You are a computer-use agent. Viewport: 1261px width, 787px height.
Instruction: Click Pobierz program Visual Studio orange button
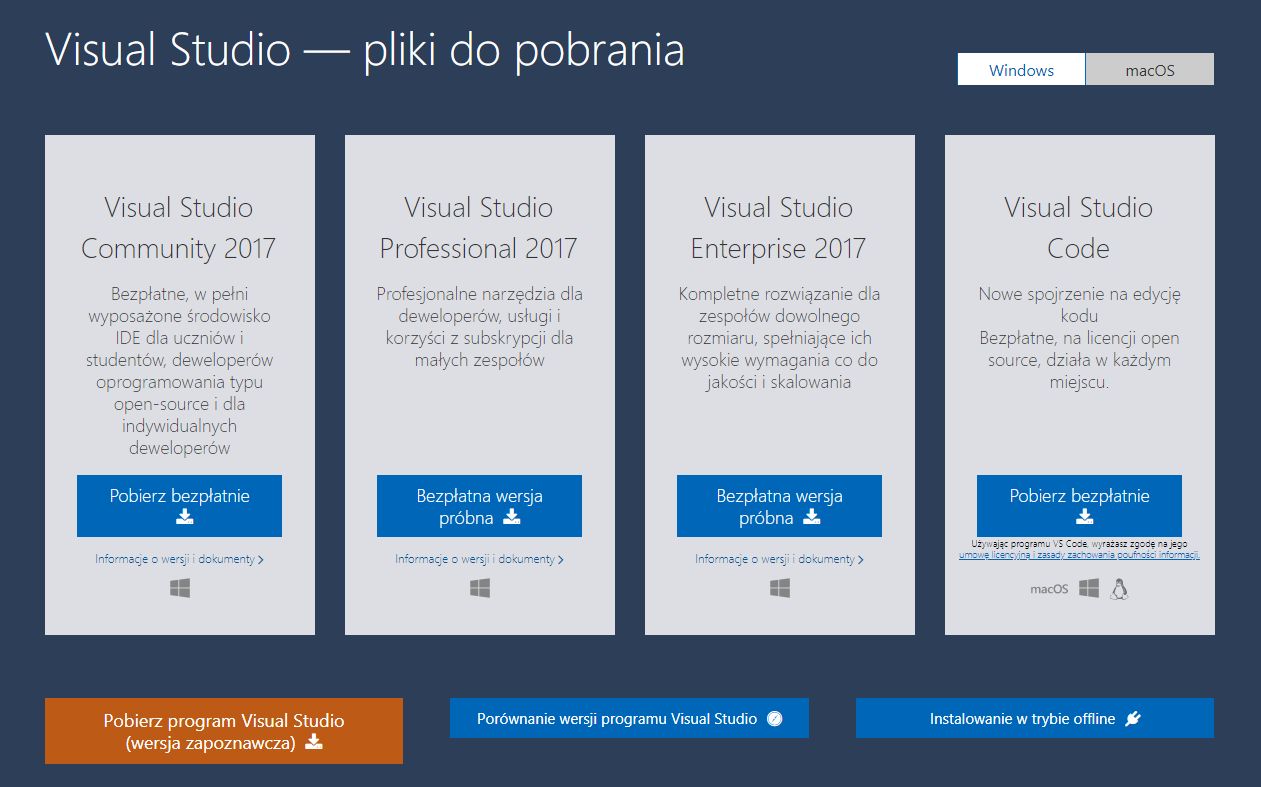click(x=224, y=731)
